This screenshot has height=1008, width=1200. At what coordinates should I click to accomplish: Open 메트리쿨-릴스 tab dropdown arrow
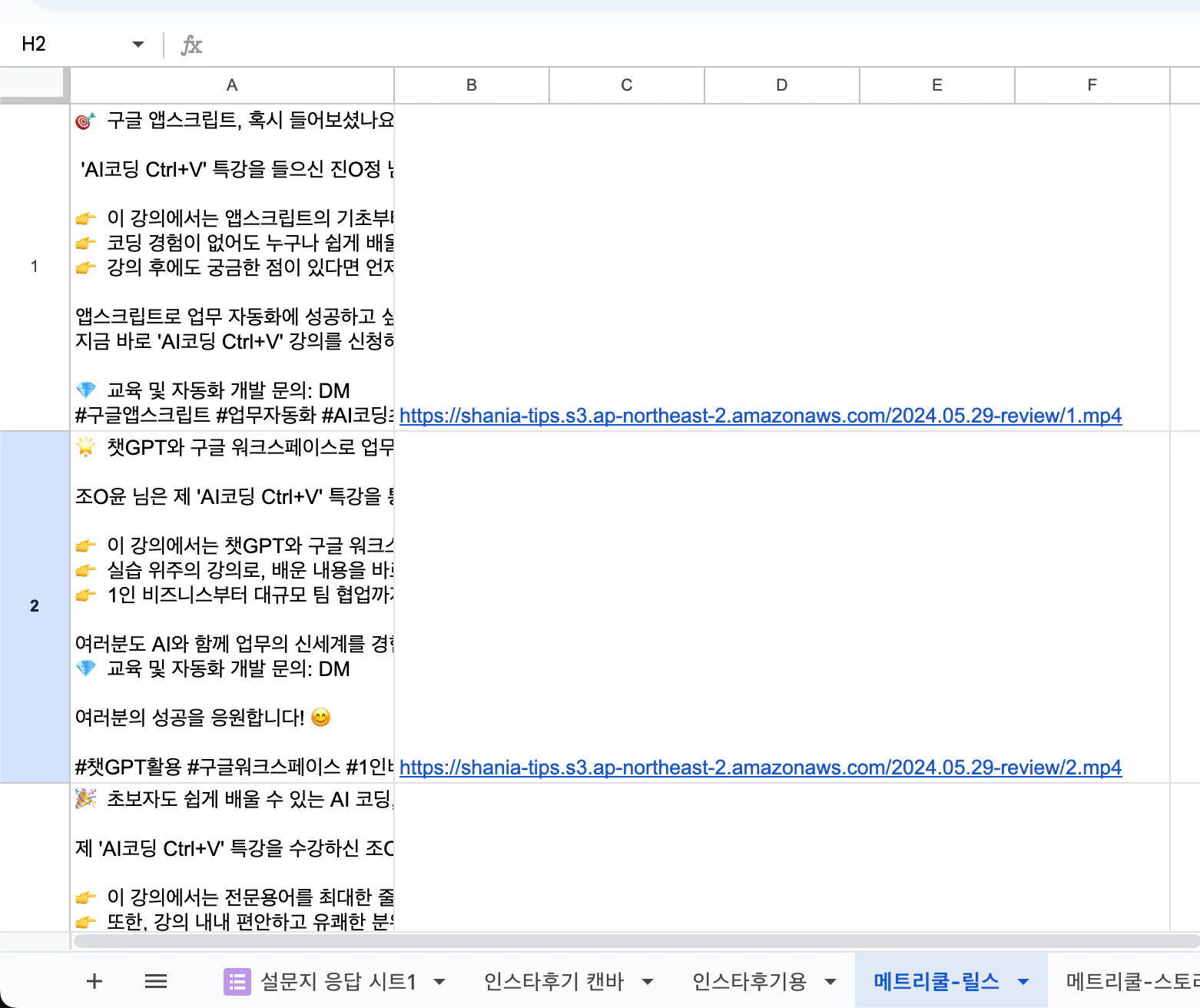[1023, 981]
